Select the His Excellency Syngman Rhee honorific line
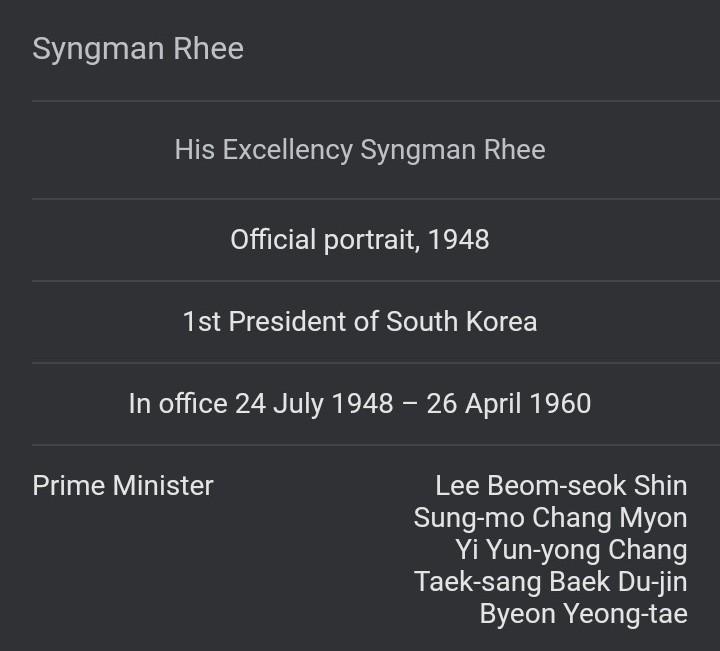 (x=359, y=150)
